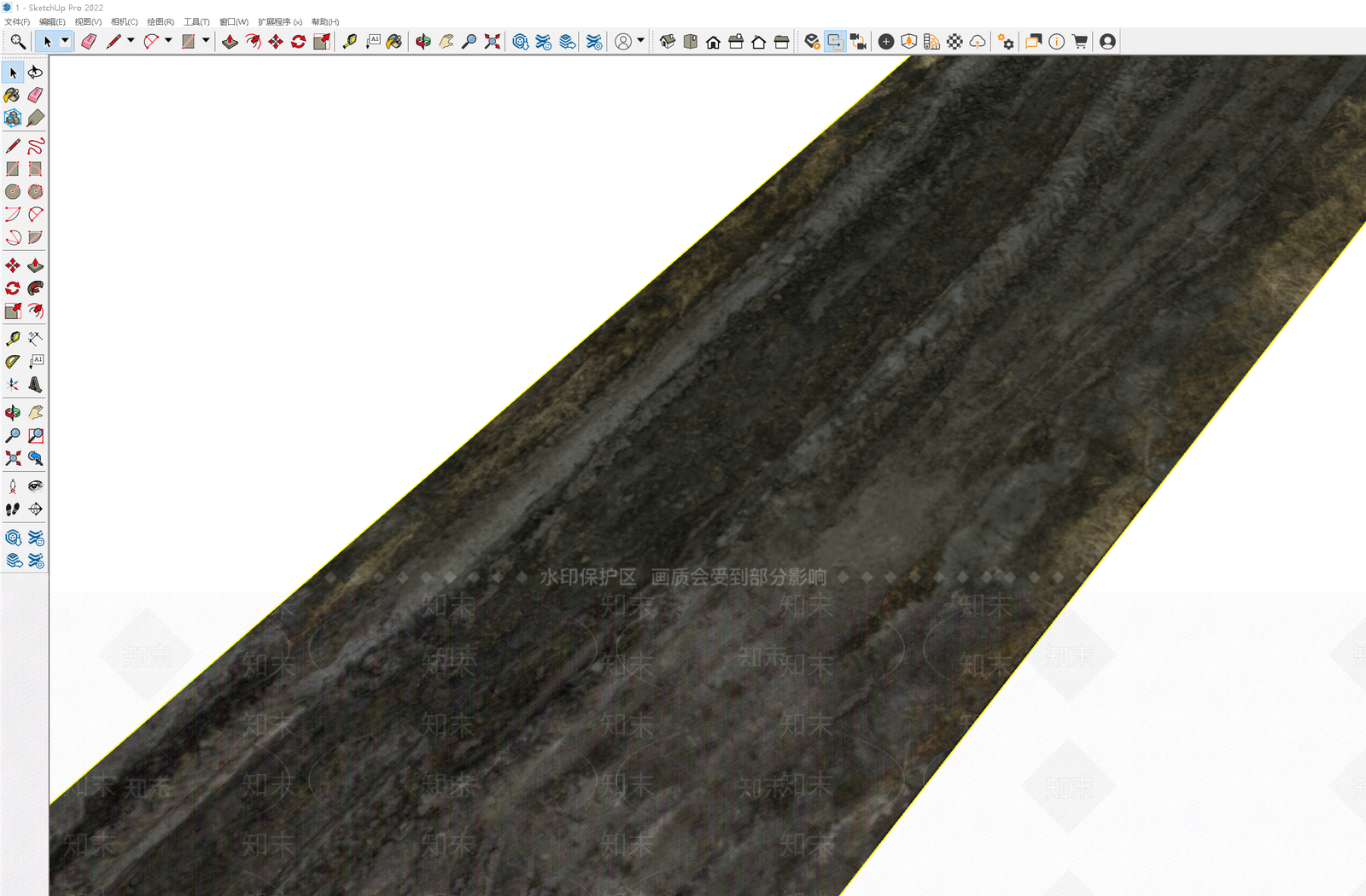
Task: Select the Lasso Select tool
Action: click(35, 73)
